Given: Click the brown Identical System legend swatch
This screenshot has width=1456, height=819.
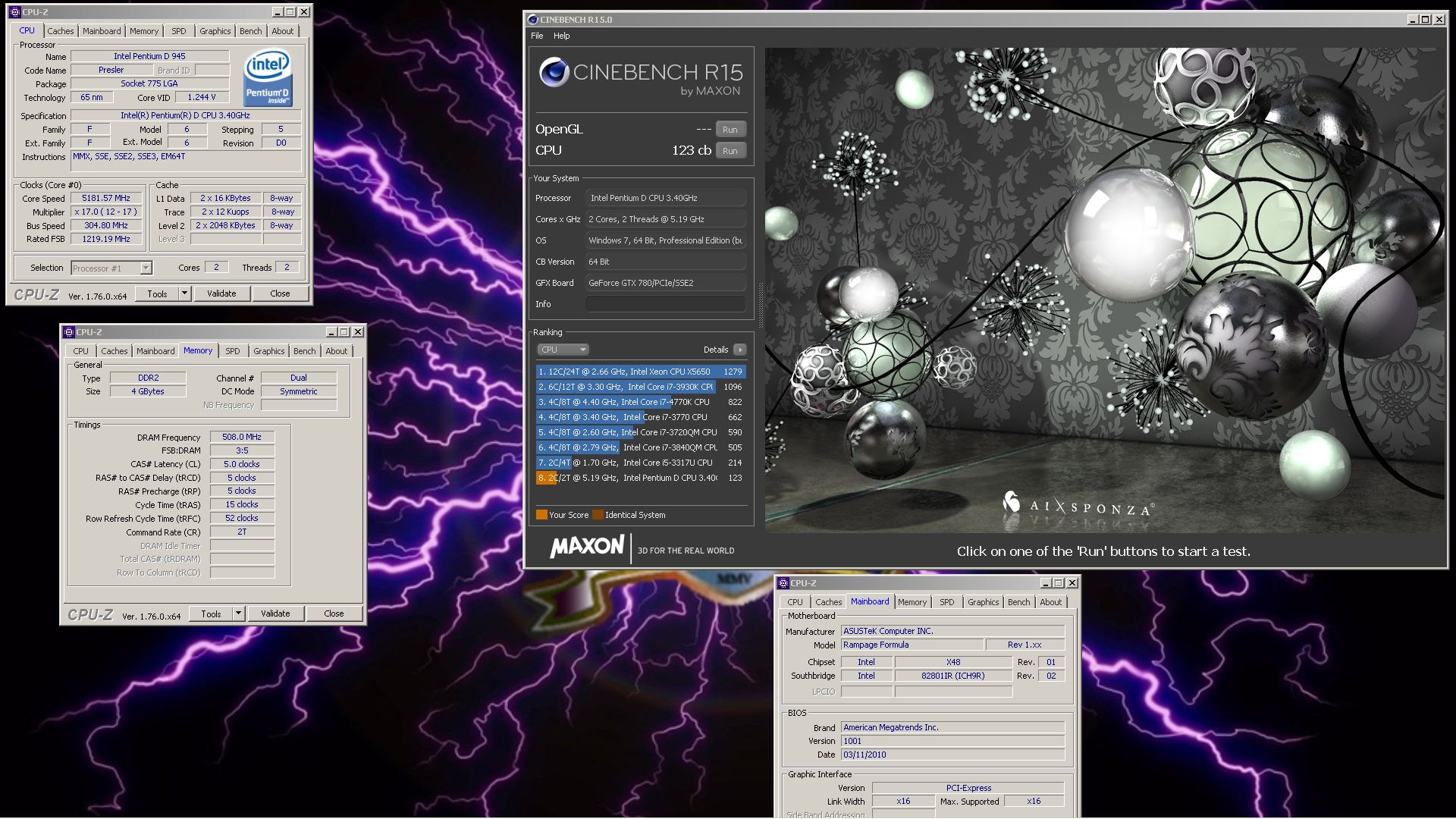Looking at the screenshot, I should point(598,515).
